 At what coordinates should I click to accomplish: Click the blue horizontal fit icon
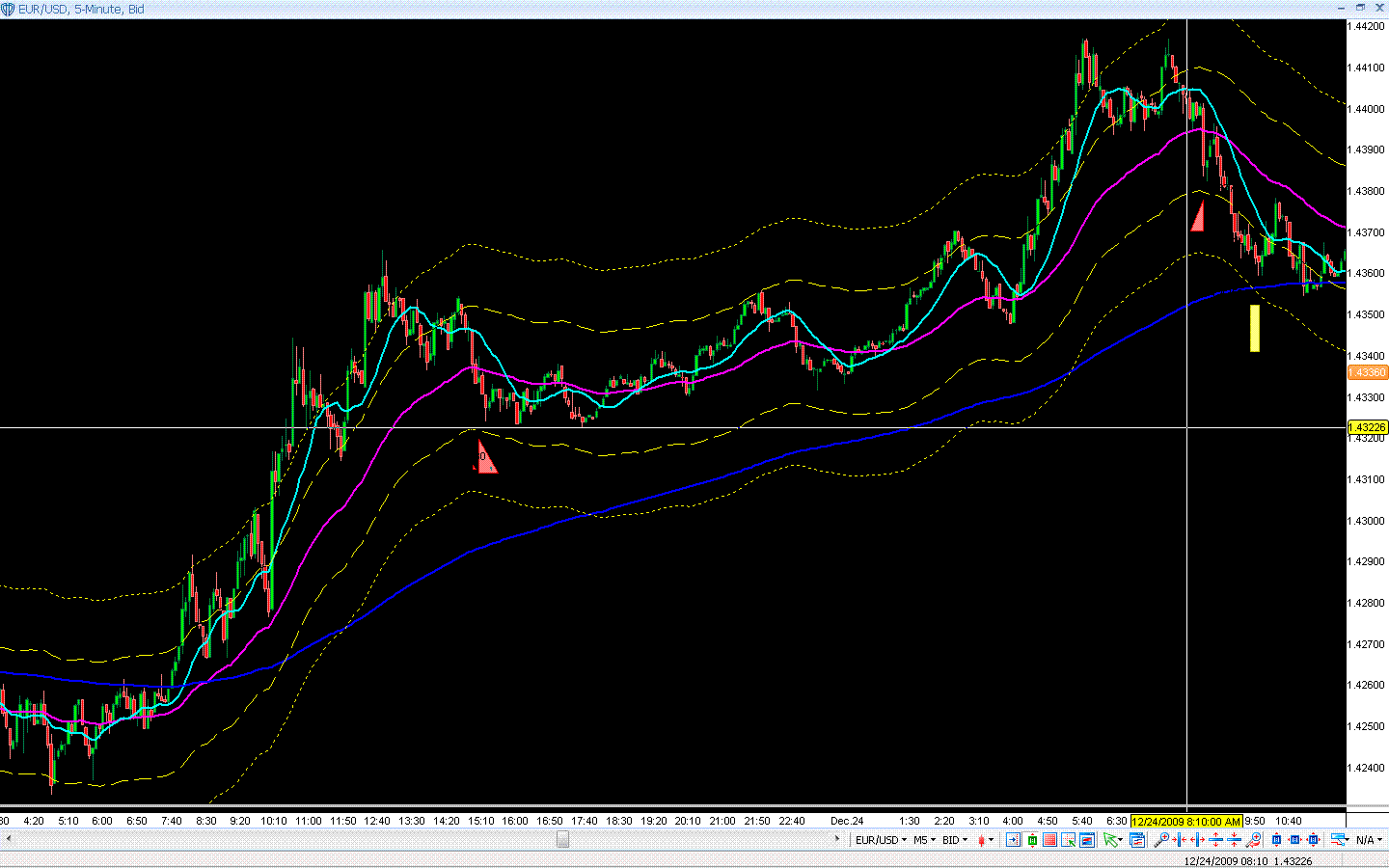[1294, 840]
